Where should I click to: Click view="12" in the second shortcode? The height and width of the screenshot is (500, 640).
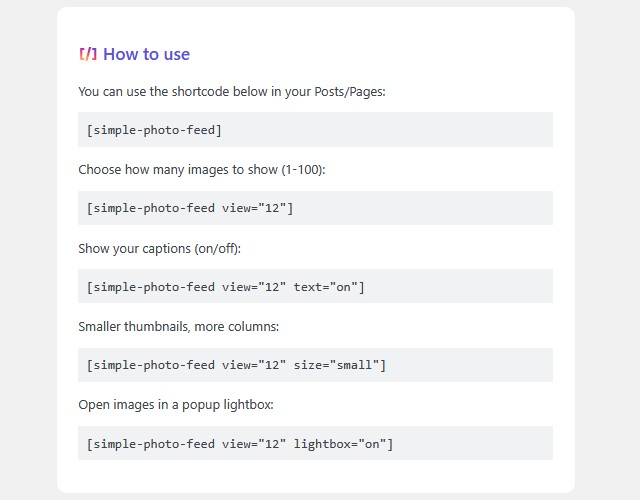(254, 208)
